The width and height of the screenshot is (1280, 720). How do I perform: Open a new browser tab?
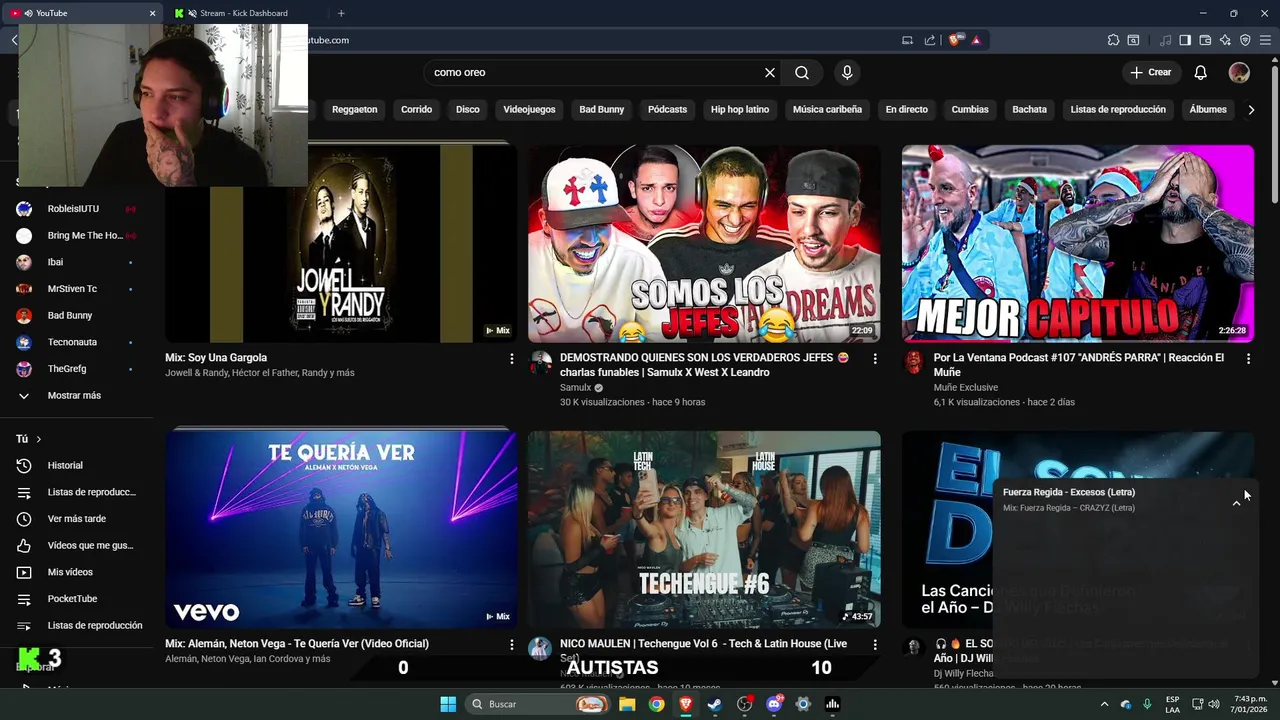point(341,13)
